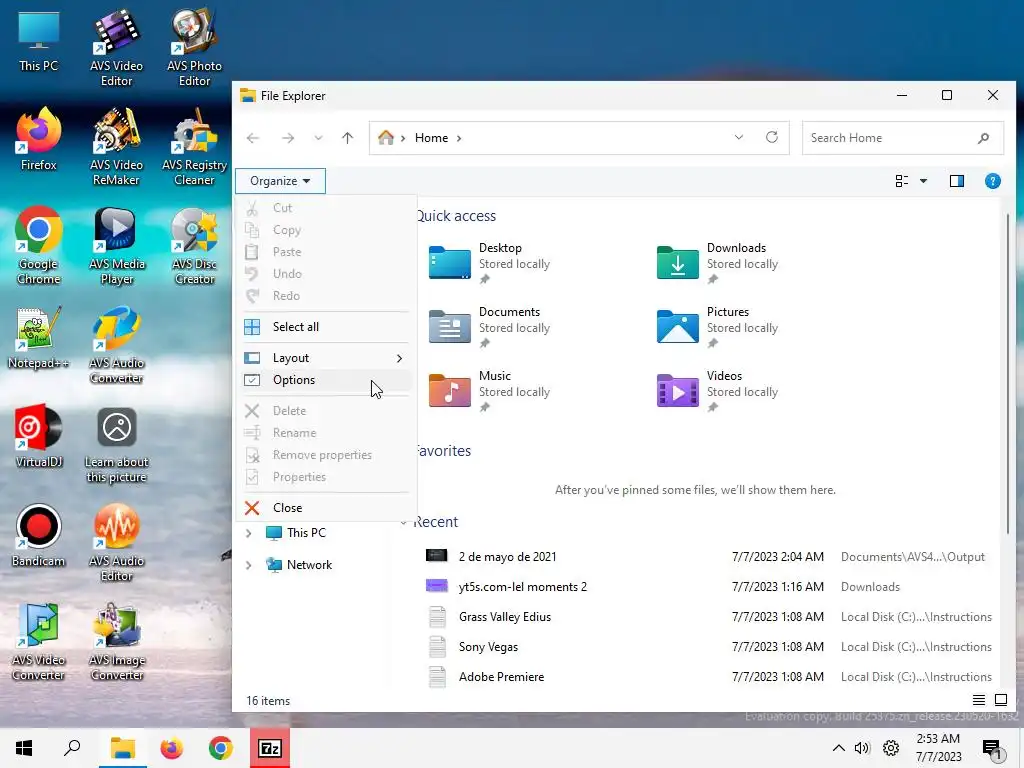The height and width of the screenshot is (768, 1024).
Task: Open the Music folder in Quick access
Action: point(490,391)
